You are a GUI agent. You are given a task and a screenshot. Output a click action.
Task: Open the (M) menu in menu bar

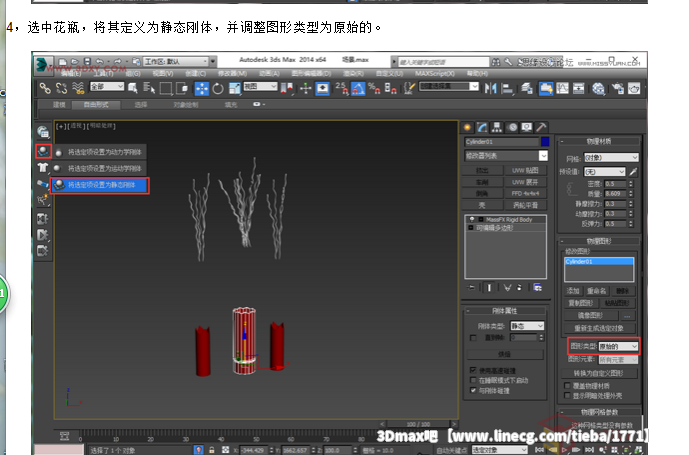(x=232, y=73)
